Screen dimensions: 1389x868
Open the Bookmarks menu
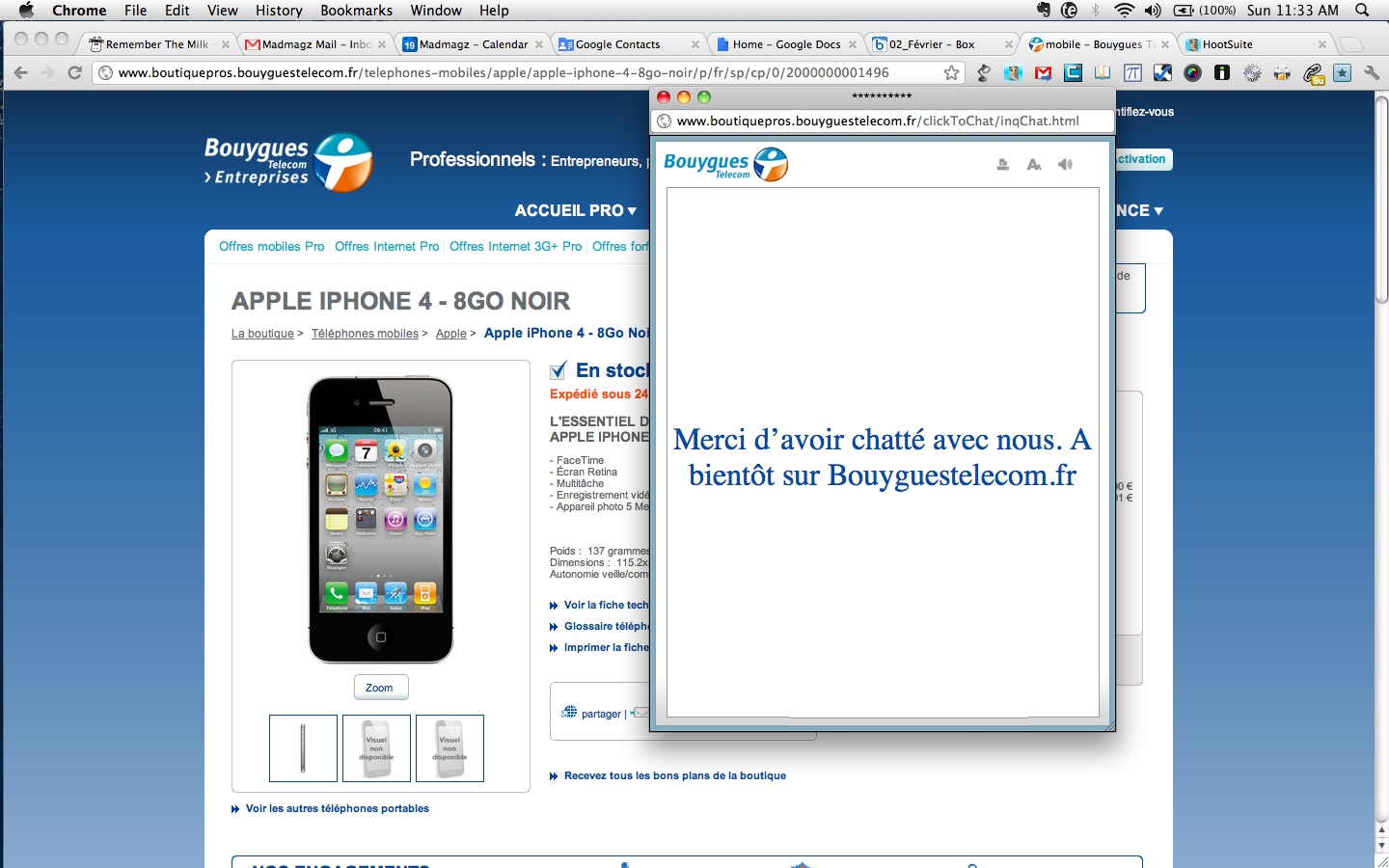pos(356,11)
